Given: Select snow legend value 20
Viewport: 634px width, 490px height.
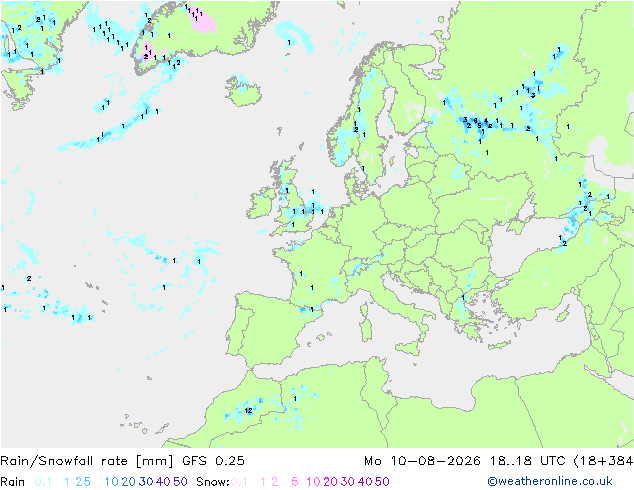Looking at the screenshot, I should click(330, 482).
